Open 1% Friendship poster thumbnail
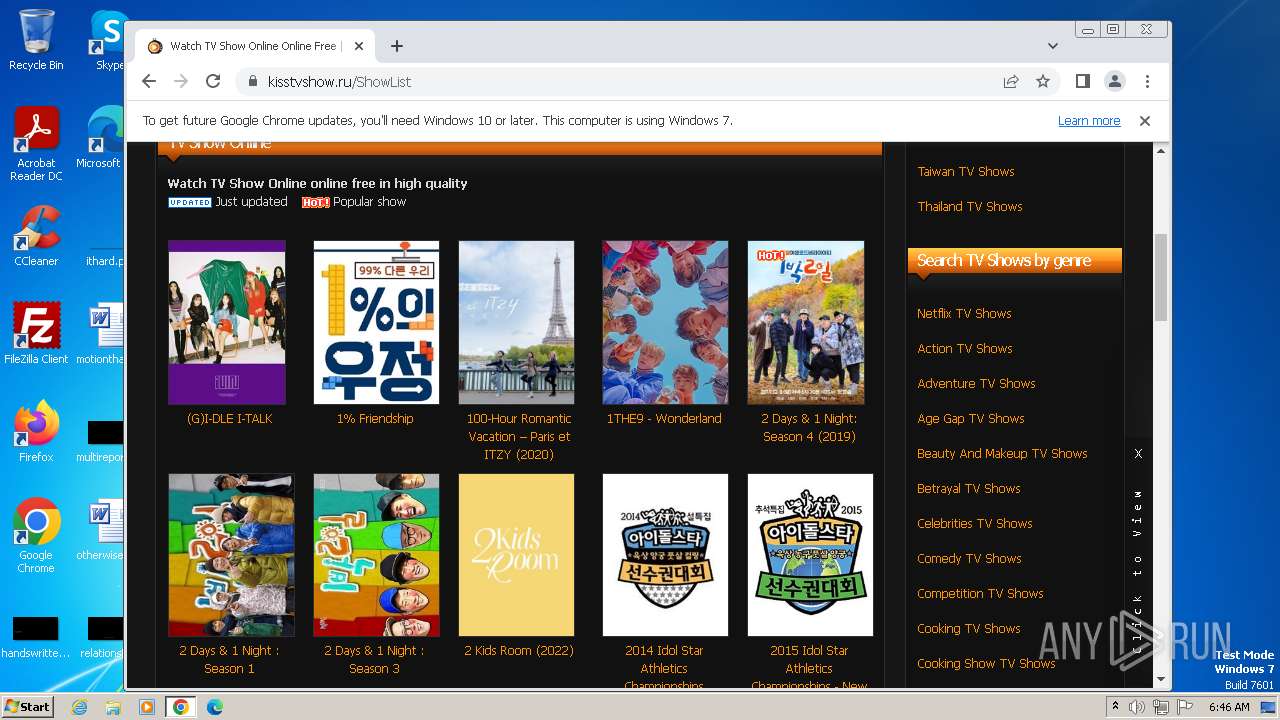The height and width of the screenshot is (720, 1280). point(376,322)
